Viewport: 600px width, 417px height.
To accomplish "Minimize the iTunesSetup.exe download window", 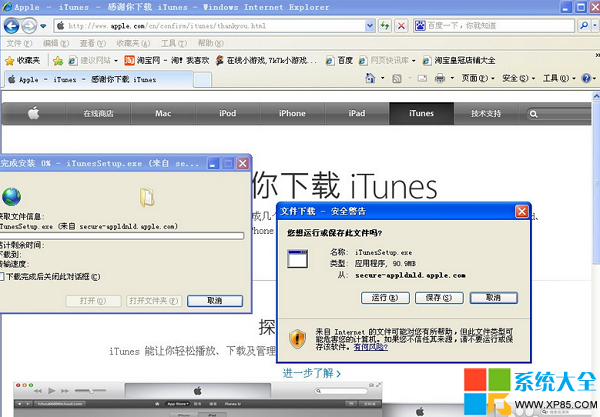I will click(213, 164).
